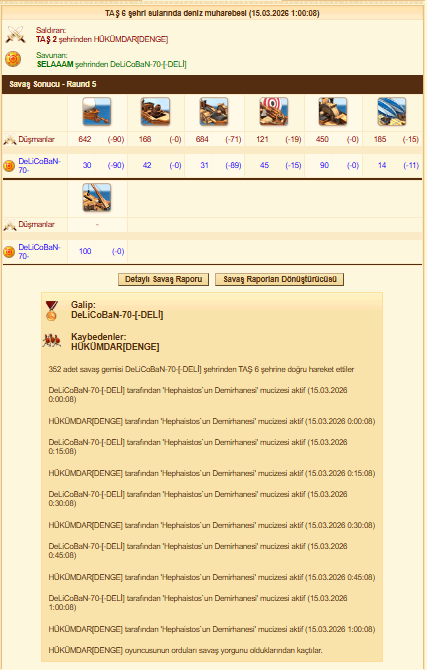Screen dimensions: 427x670
Task: Click enemy count 185
Action: point(380,139)
